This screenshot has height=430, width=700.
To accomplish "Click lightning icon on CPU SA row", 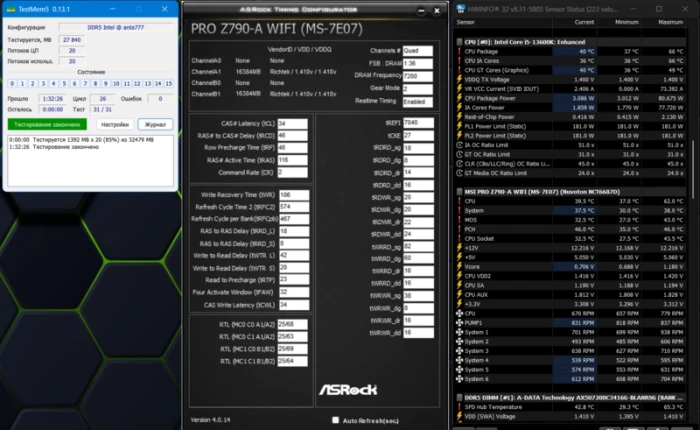I will 459,285.
